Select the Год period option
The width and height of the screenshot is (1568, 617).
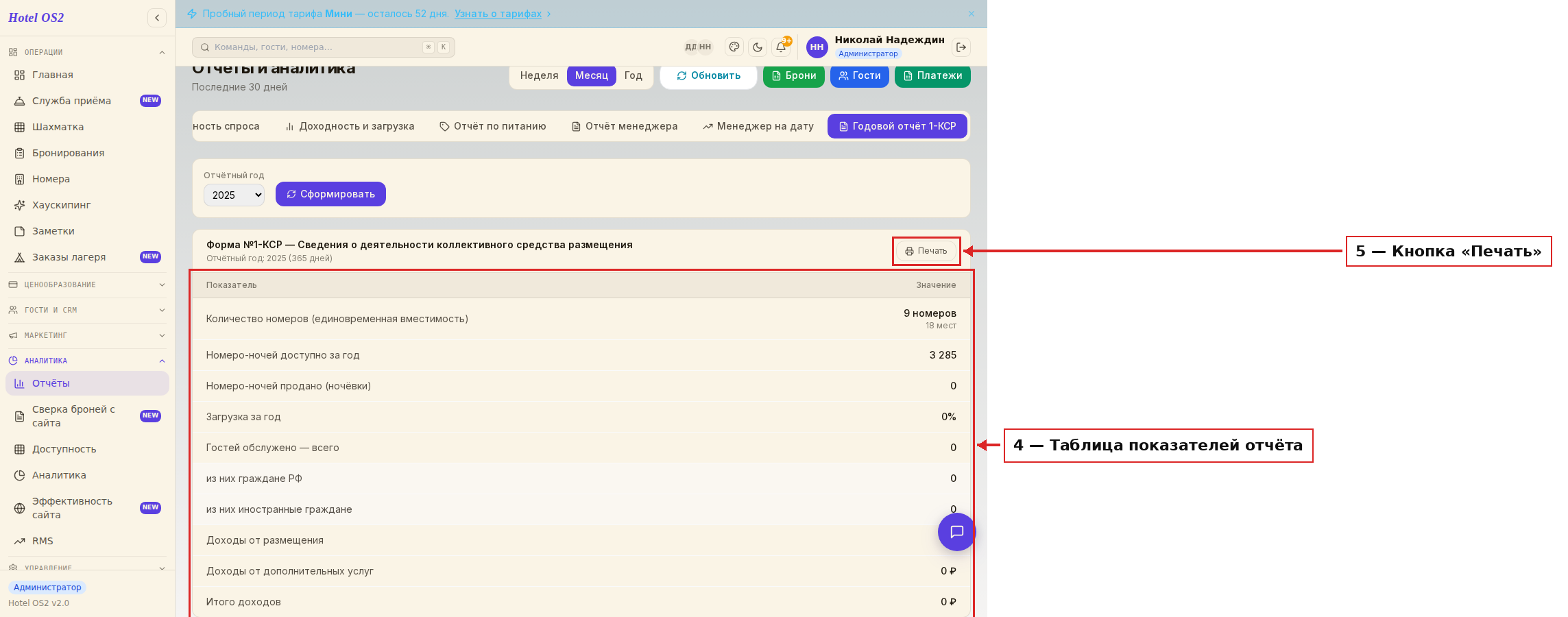pos(633,75)
